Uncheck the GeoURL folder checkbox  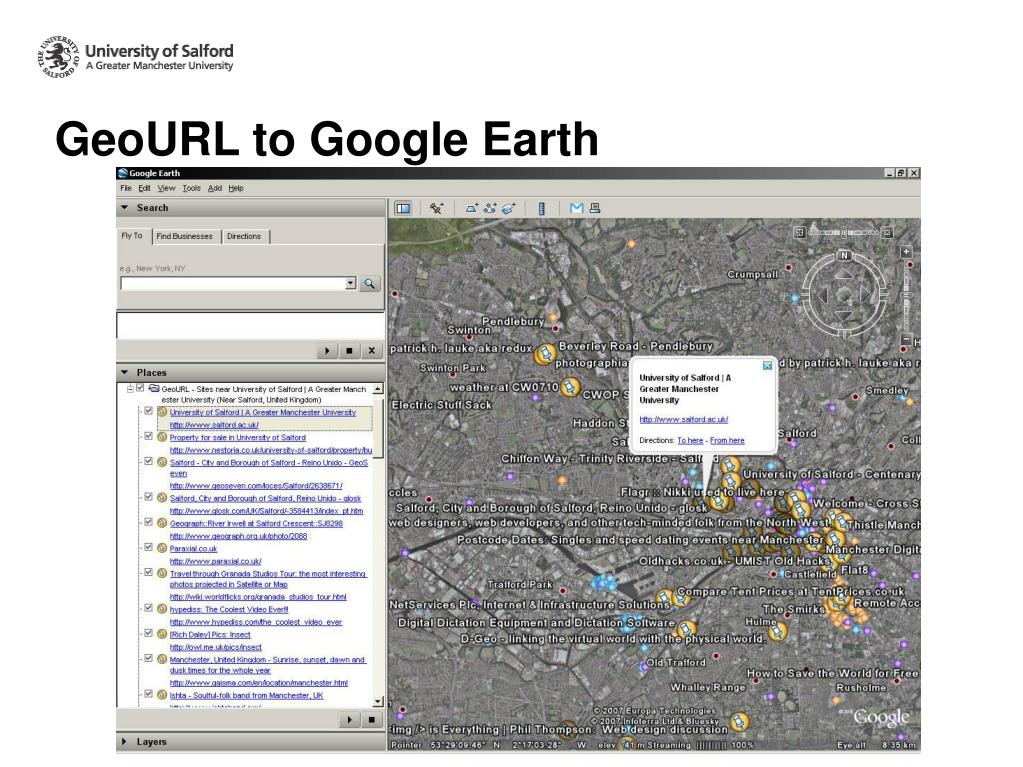[140, 389]
